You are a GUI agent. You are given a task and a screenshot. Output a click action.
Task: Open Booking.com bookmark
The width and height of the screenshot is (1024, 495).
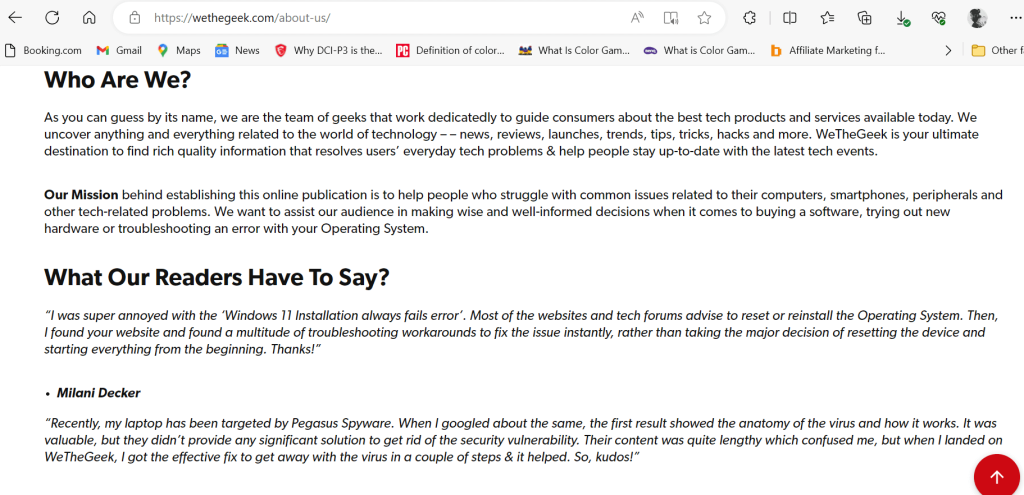[x=42, y=50]
